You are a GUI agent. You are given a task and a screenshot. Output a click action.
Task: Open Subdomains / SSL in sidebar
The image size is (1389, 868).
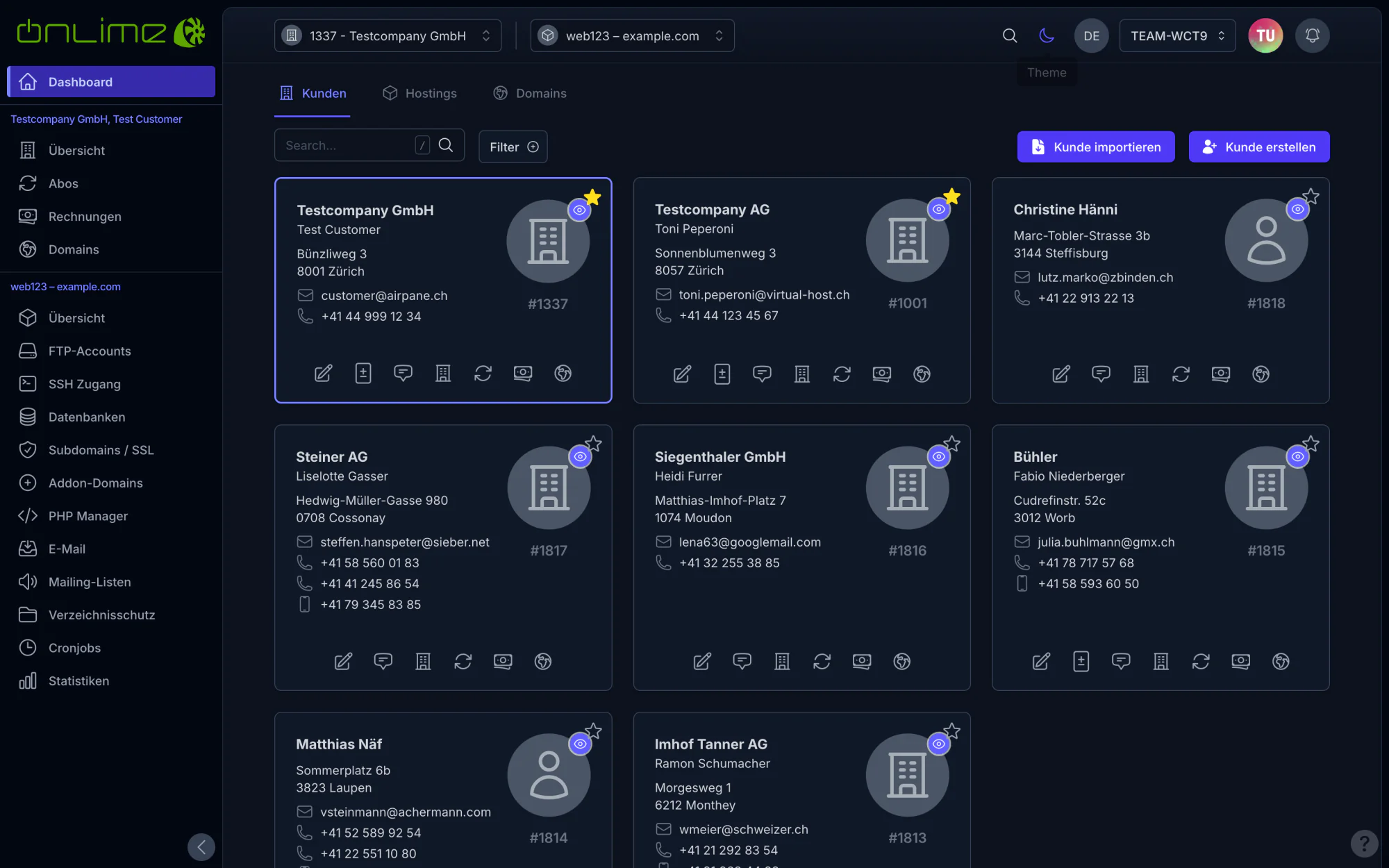[x=111, y=450]
